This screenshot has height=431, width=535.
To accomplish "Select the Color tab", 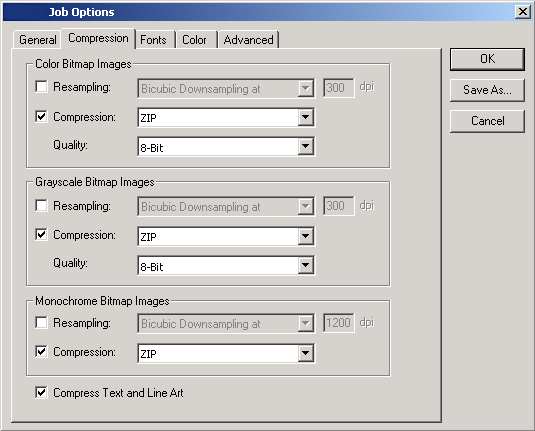I will point(194,40).
